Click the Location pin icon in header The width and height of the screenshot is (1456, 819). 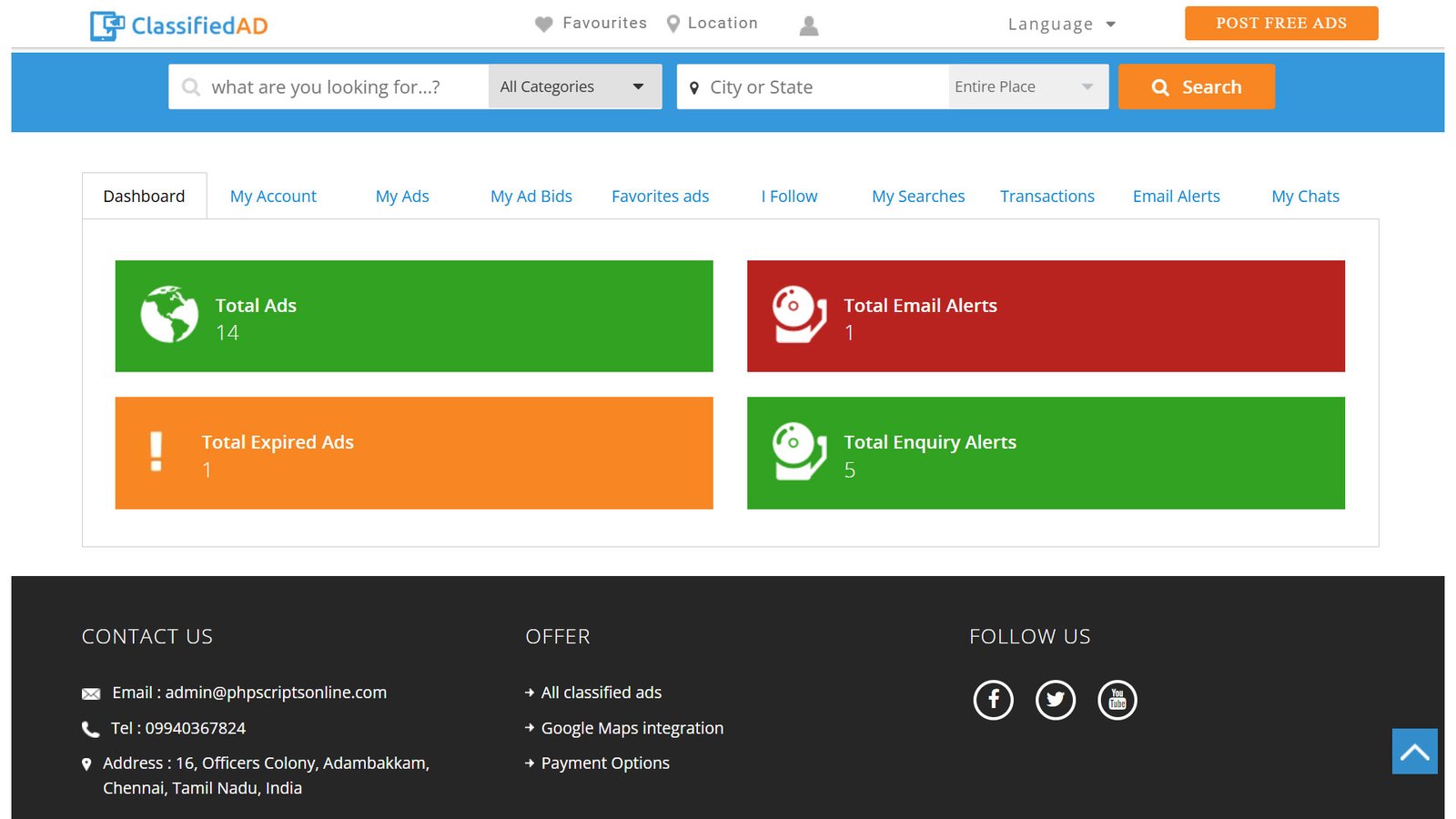coord(673,25)
